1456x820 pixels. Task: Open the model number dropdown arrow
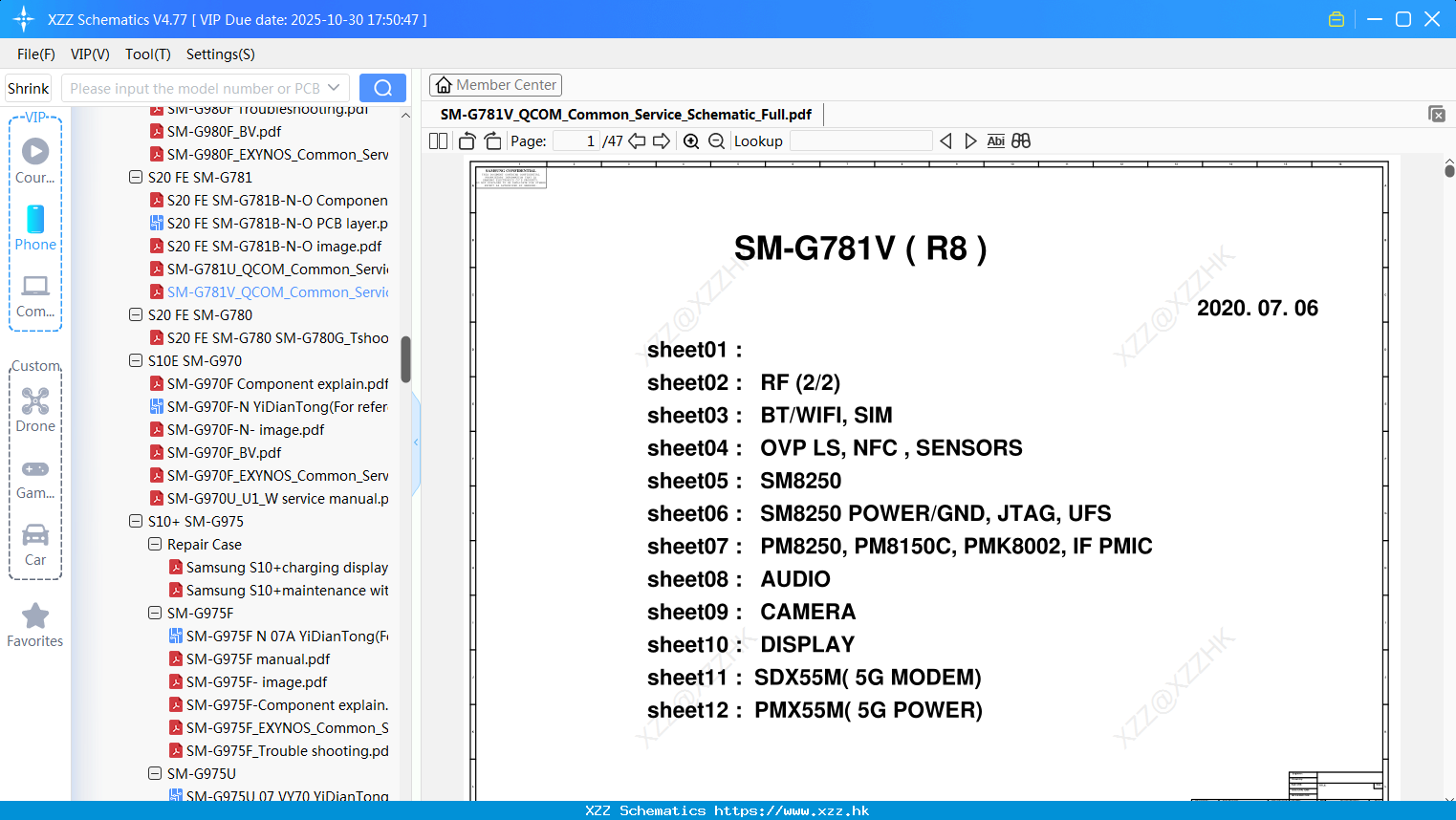point(334,88)
